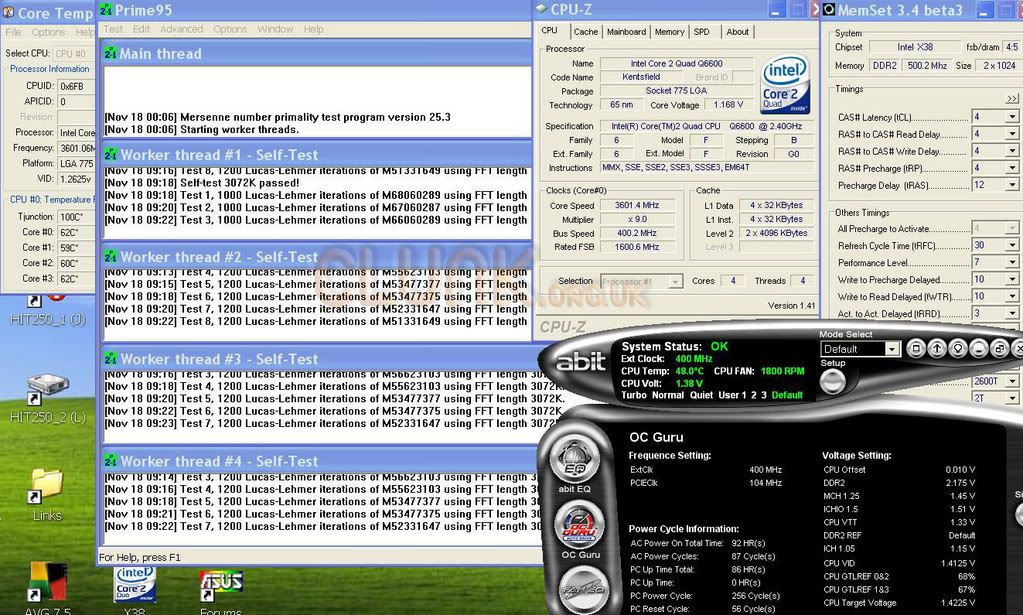Open the Fan EQ round button
The width and height of the screenshot is (1023, 615).
583,590
